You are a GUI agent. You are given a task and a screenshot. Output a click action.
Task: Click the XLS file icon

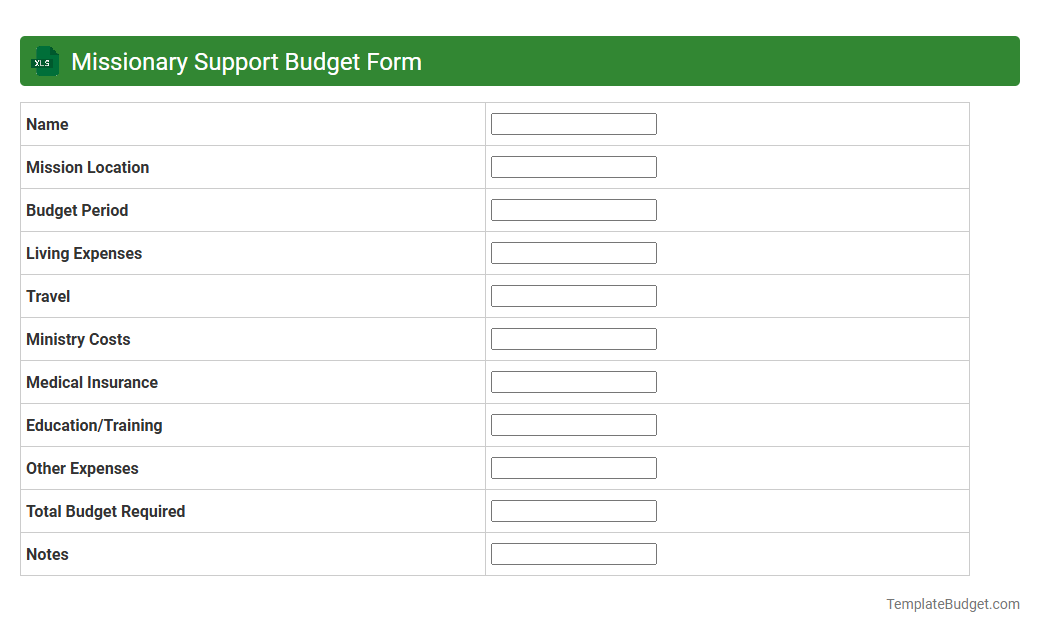coord(44,61)
